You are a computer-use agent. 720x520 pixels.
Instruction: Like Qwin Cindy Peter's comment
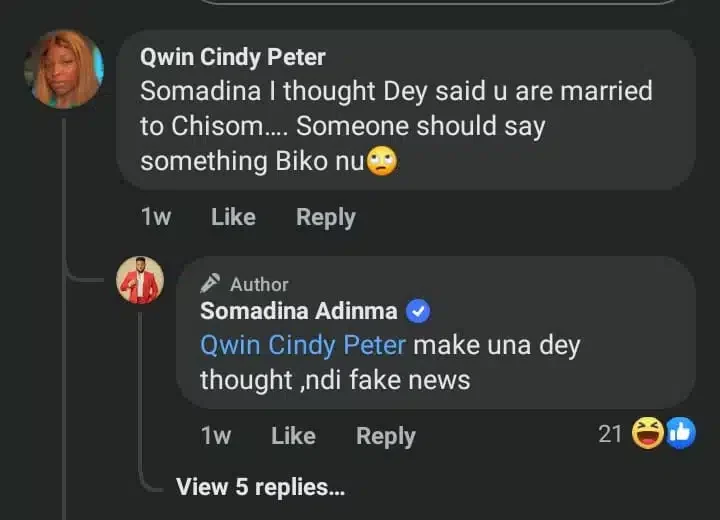point(233,217)
